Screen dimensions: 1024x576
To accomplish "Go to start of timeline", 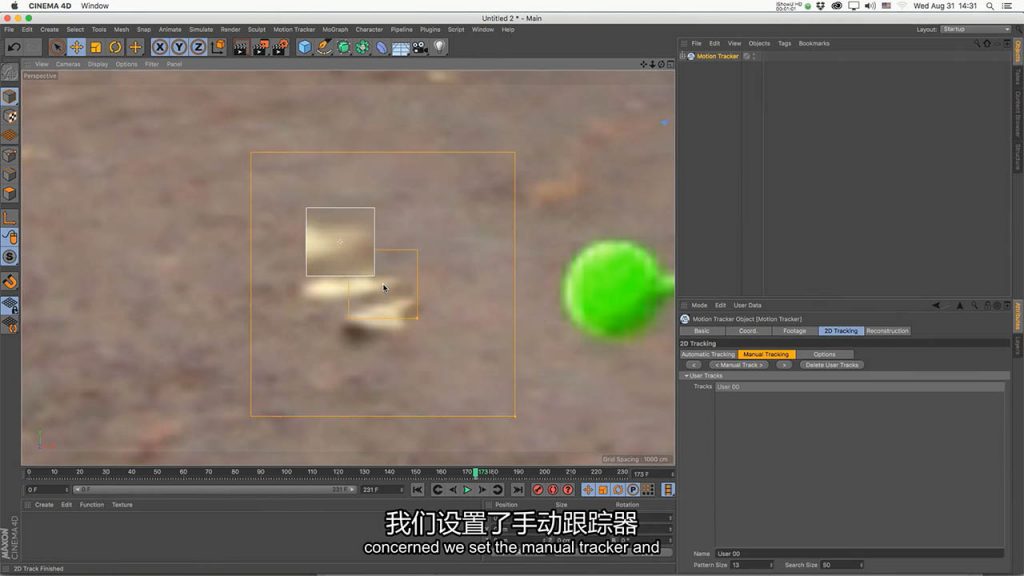I will [x=417, y=490].
